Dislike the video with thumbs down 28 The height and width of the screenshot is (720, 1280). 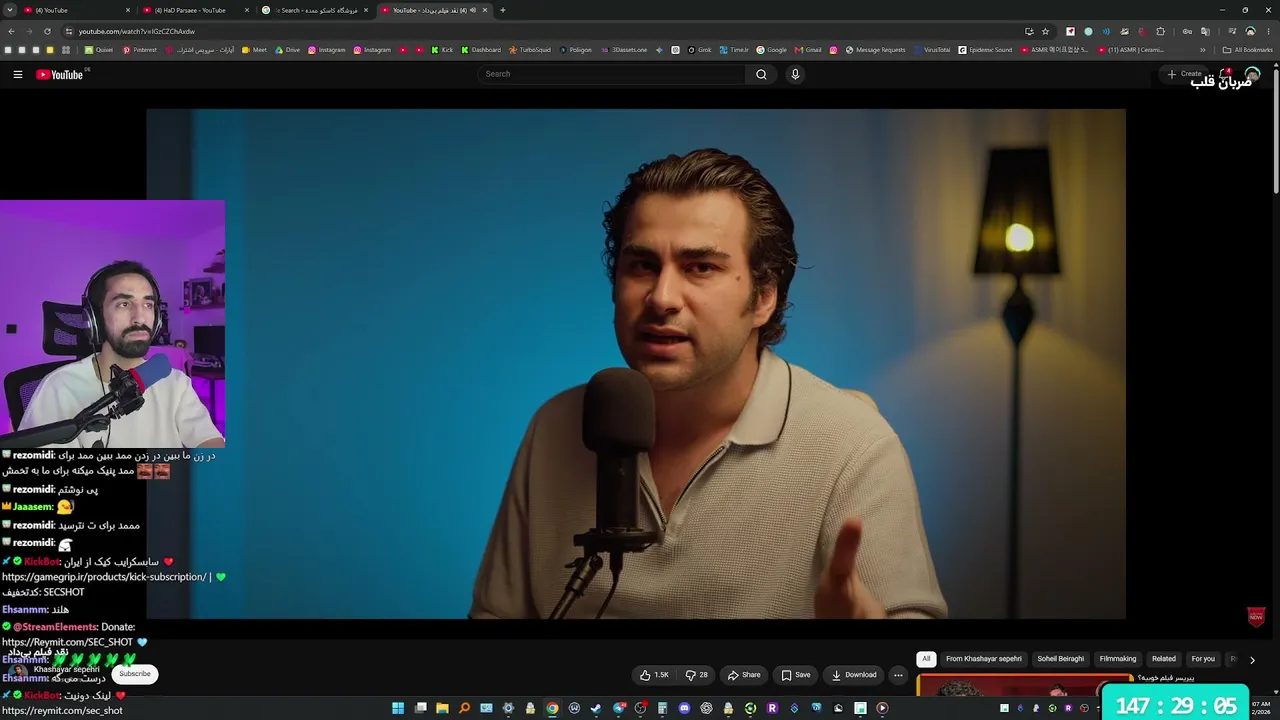click(x=696, y=675)
